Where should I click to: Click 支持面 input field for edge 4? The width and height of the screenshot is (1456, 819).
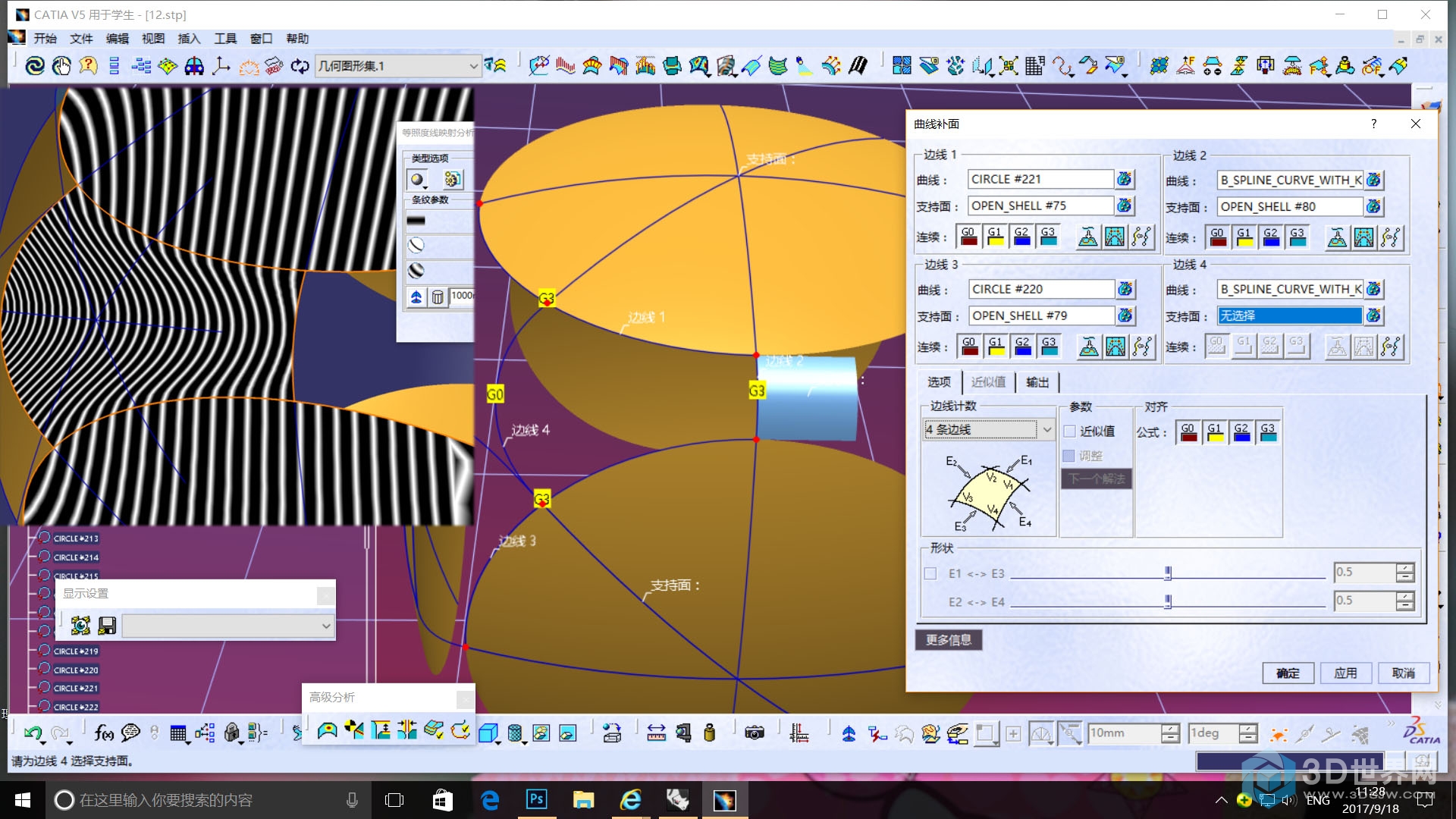(x=1289, y=315)
